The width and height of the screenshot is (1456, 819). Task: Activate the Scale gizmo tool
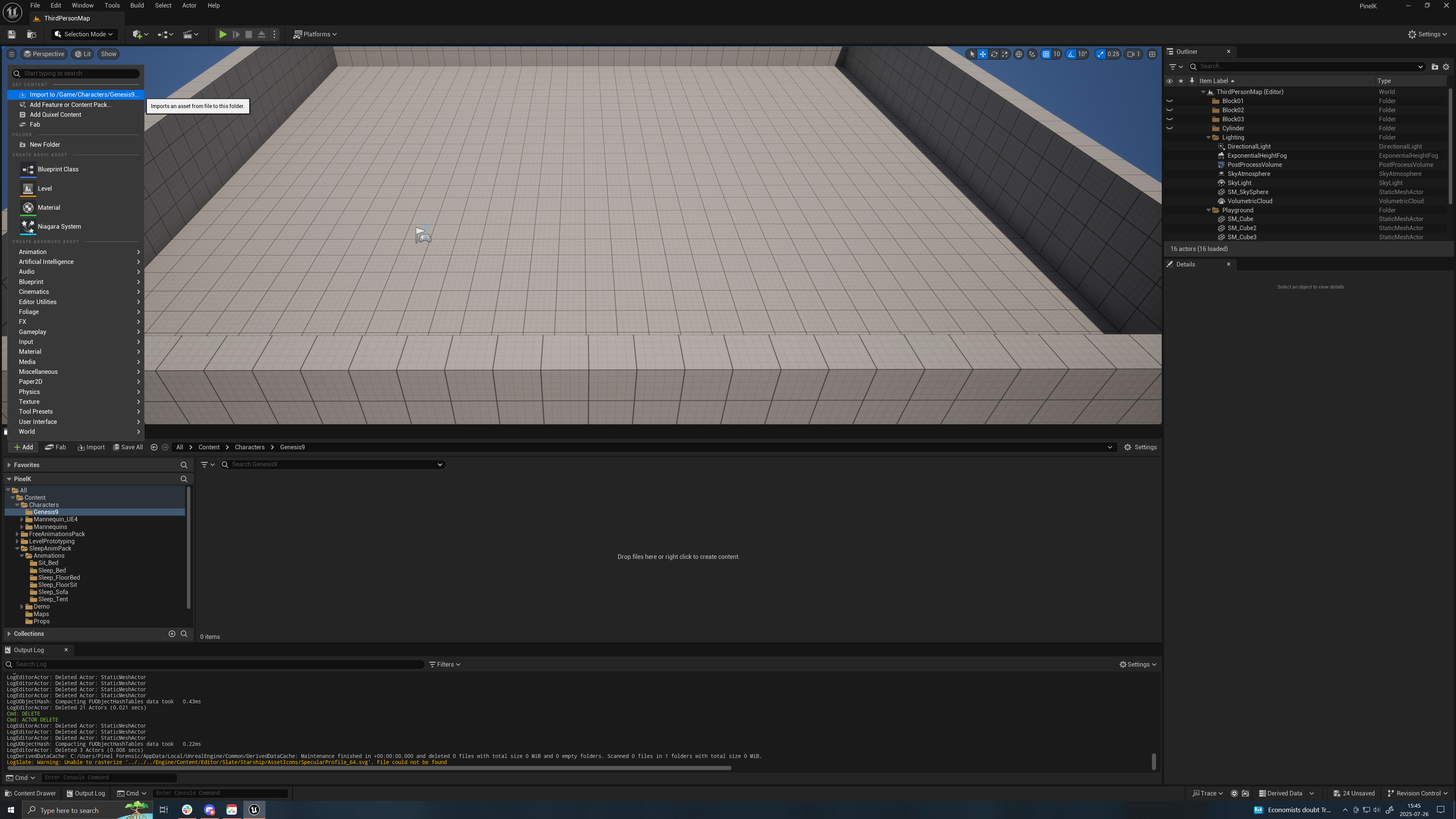pyautogui.click(x=1005, y=54)
